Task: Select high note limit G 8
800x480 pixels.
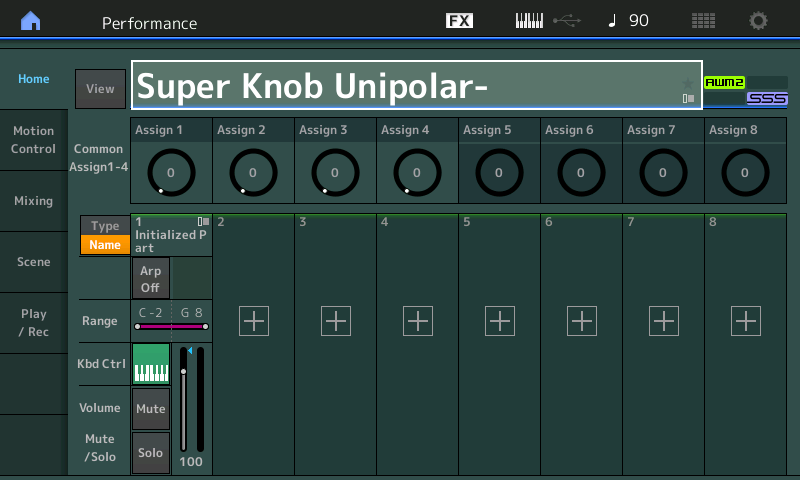Action: [191, 313]
